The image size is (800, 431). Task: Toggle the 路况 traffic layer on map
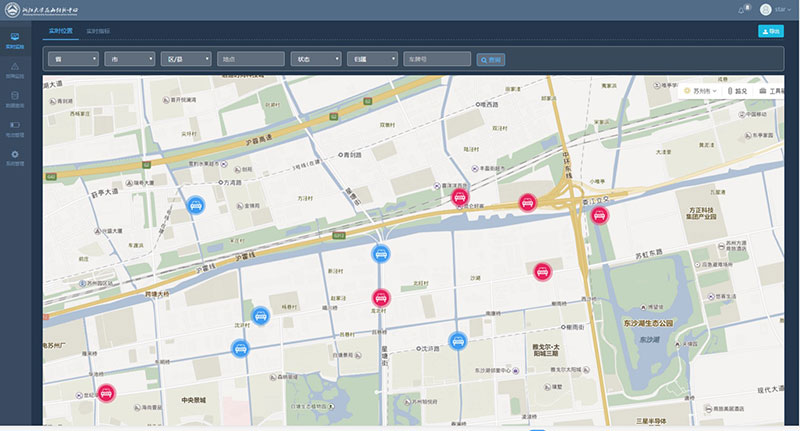click(737, 91)
